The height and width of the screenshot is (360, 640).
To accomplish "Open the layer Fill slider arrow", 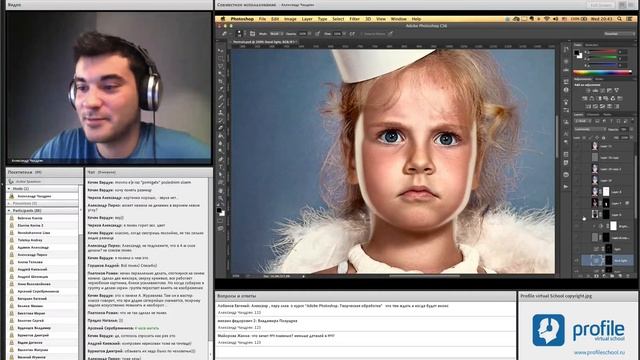I will pyautogui.click(x=631, y=138).
